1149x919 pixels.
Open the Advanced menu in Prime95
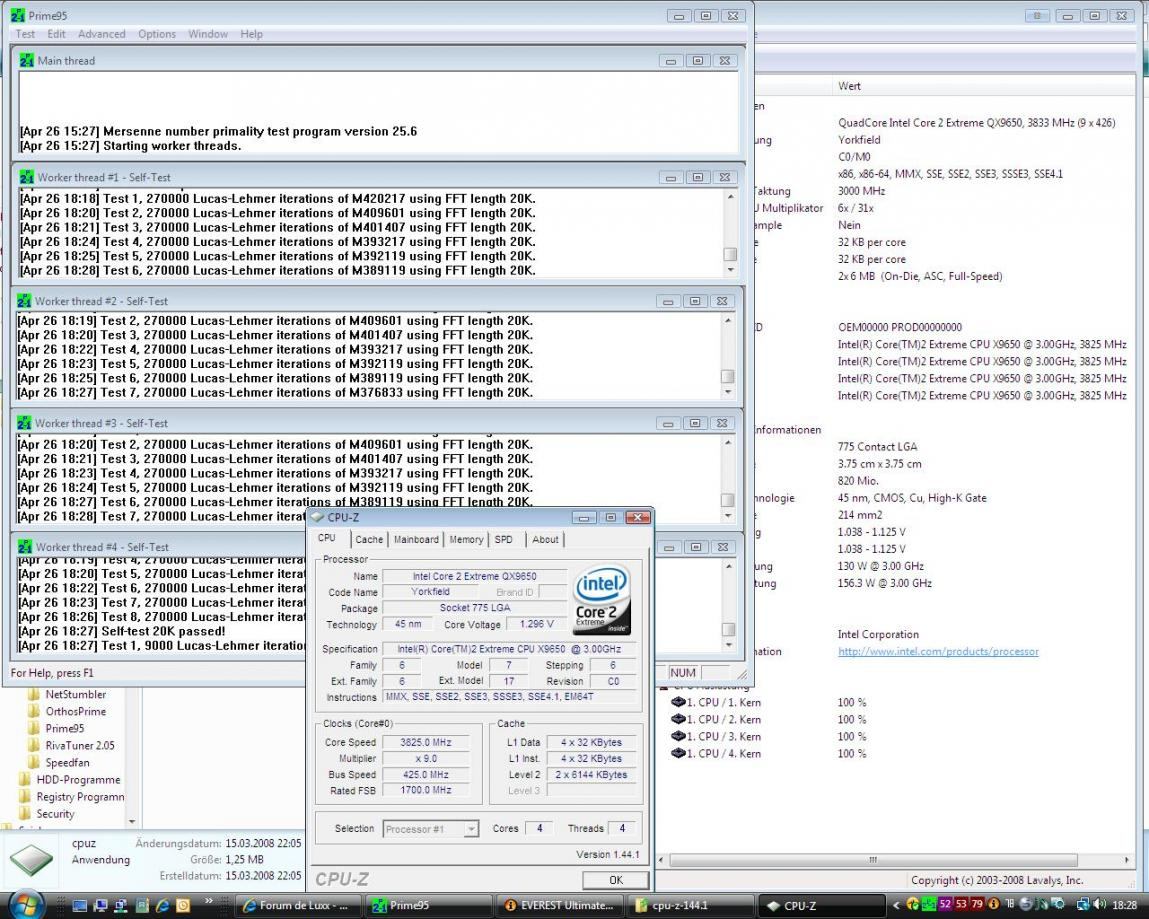coord(101,34)
